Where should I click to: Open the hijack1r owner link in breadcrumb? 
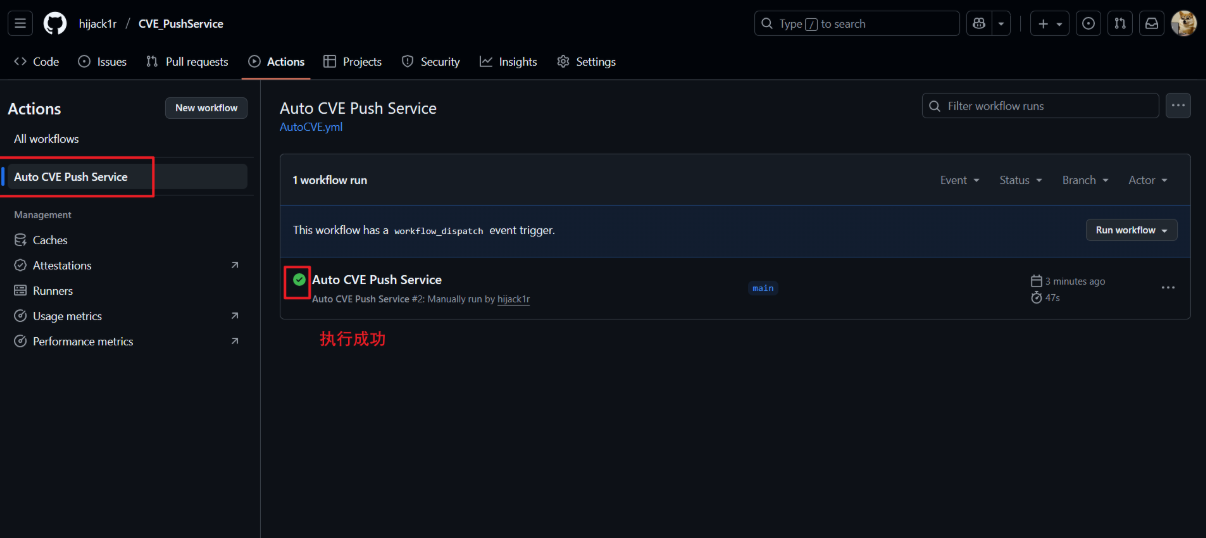coord(98,23)
